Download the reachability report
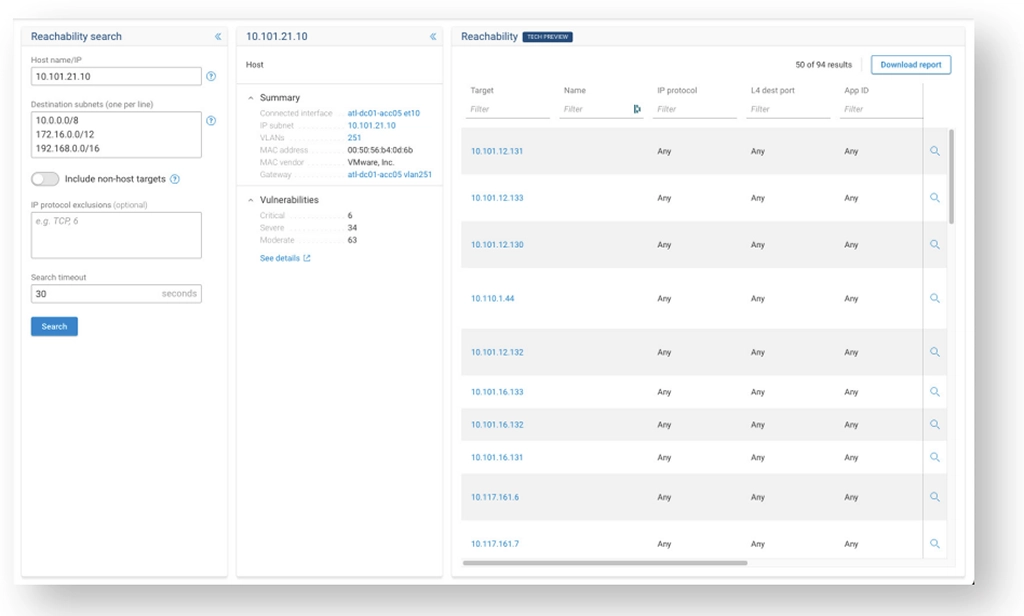Viewport: 1024px width, 616px height. tap(910, 65)
